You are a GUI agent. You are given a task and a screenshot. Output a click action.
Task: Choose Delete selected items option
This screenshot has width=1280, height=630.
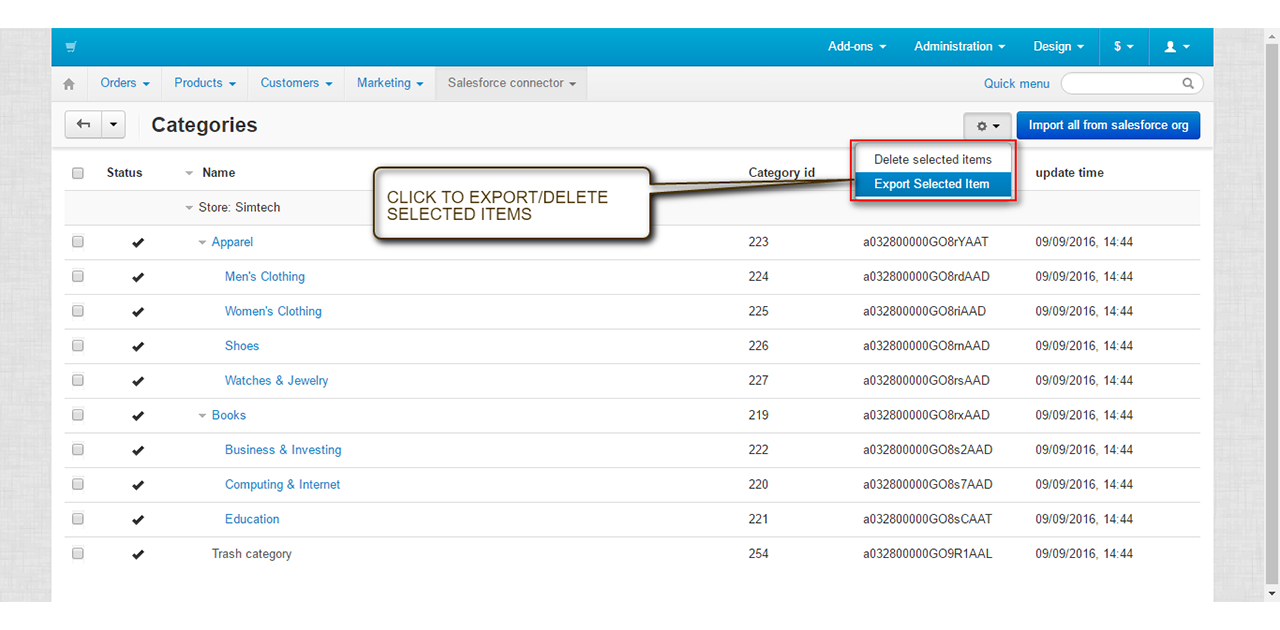(932, 160)
